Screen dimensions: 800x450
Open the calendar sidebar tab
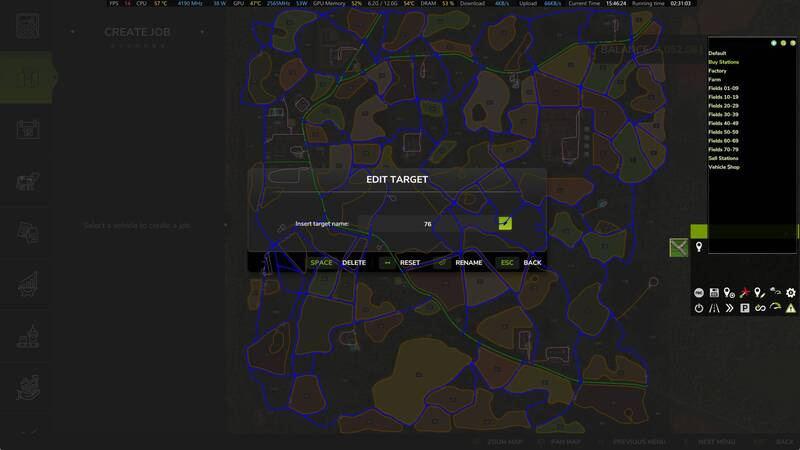coord(27,129)
